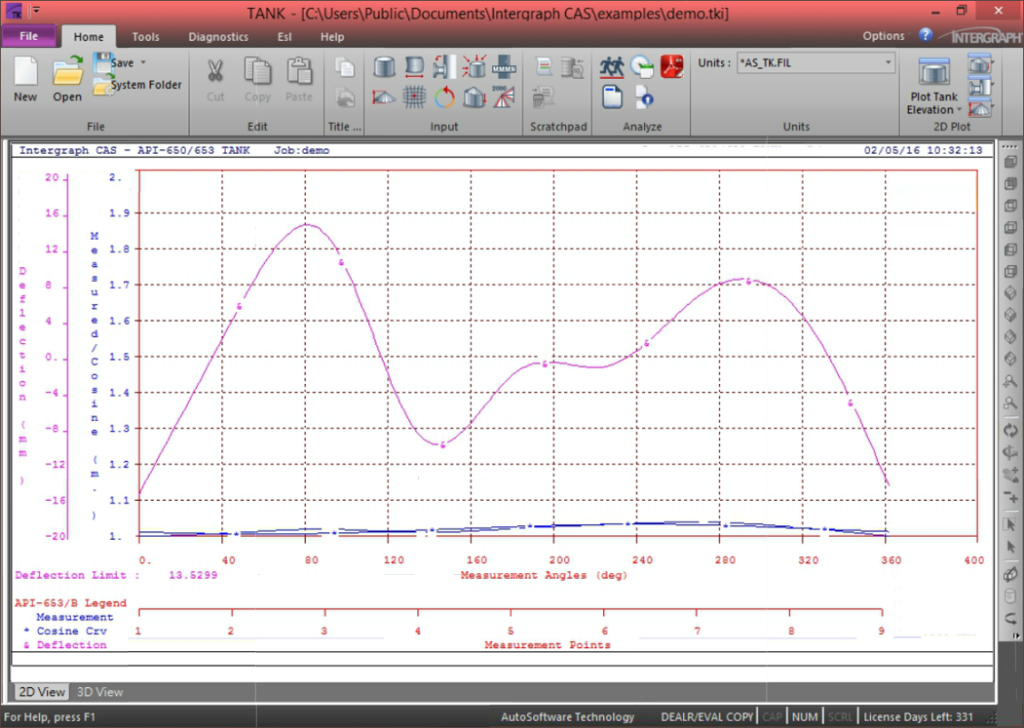This screenshot has width=1024, height=728.
Task: Click the DEALR/EVAL COPY status text
Action: click(x=707, y=717)
